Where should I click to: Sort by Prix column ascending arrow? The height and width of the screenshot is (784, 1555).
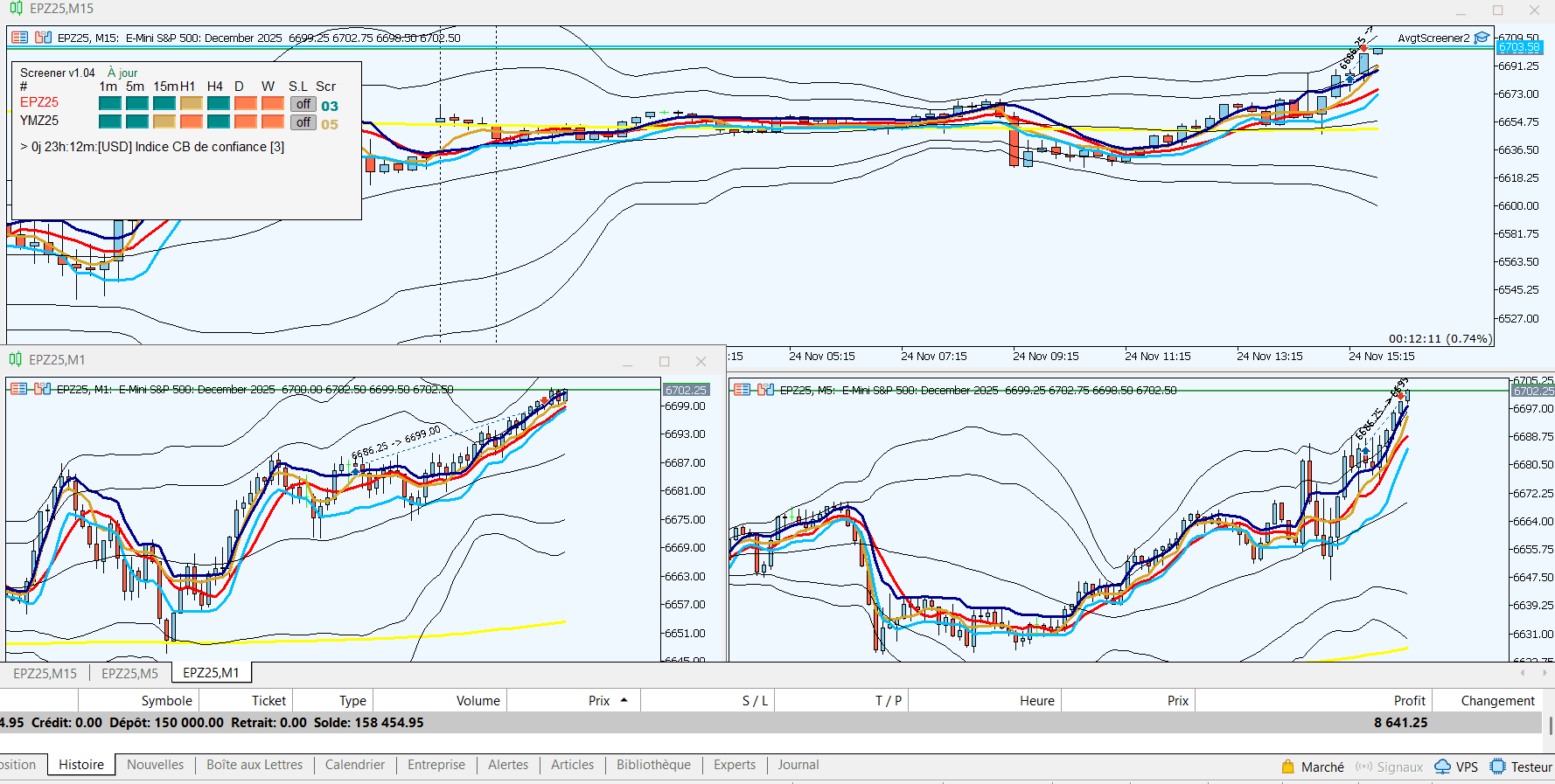click(x=624, y=700)
